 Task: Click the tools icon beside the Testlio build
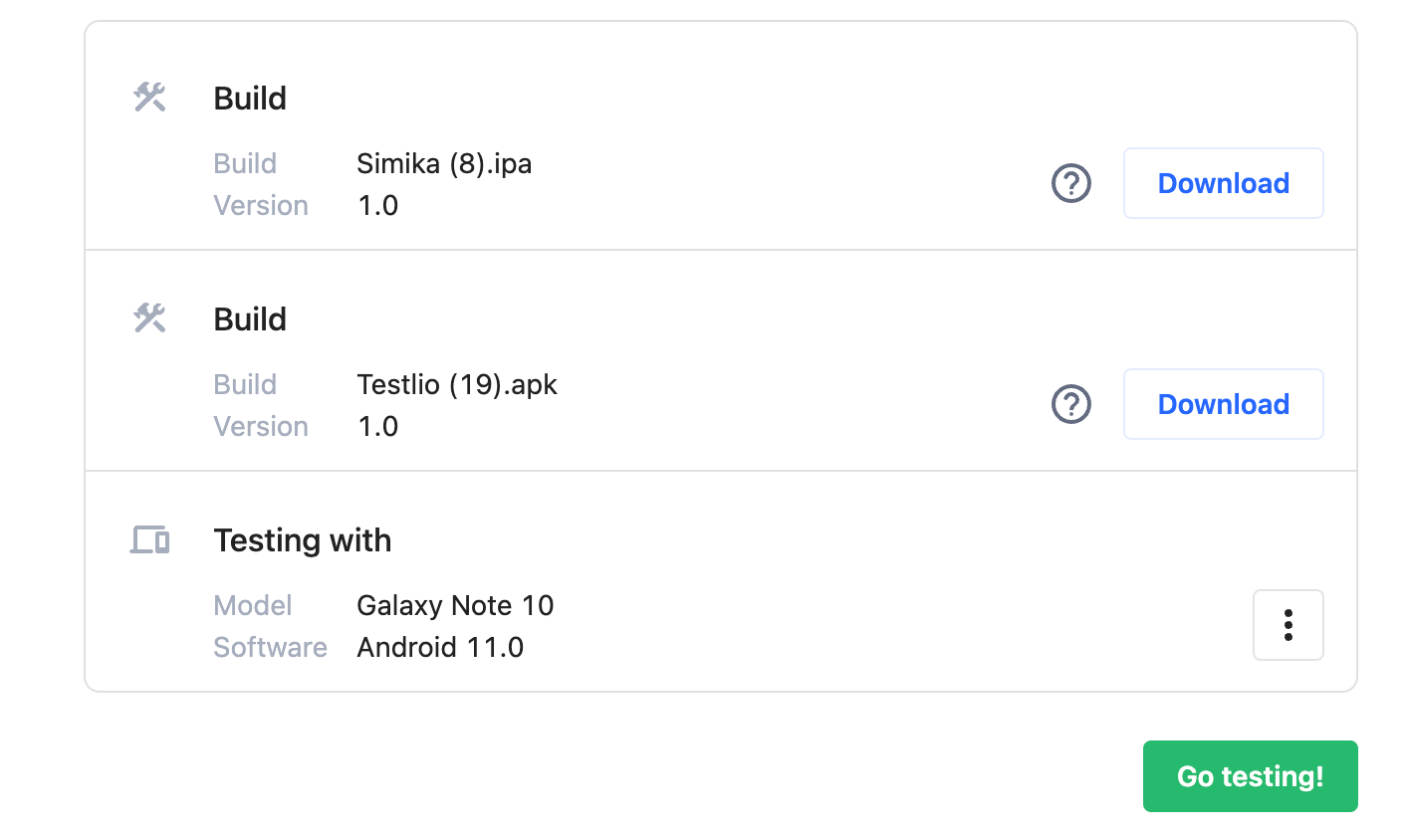click(149, 318)
